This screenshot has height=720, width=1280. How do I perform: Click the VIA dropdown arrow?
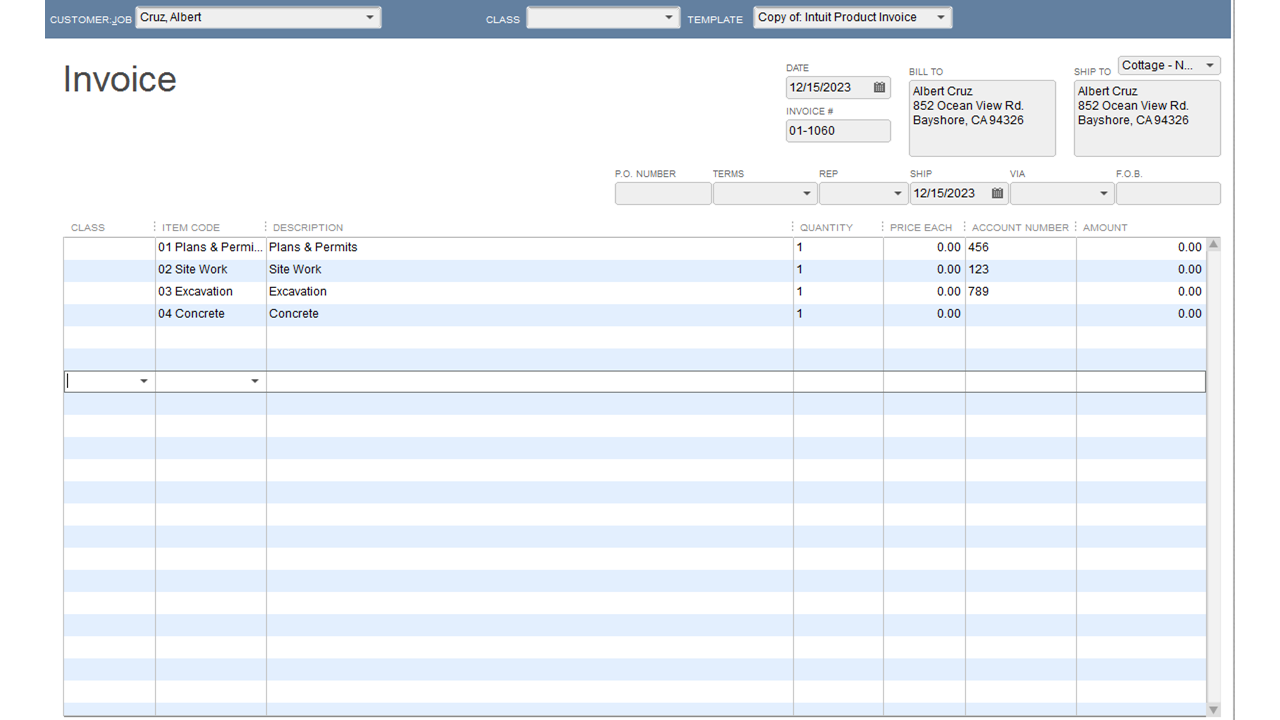[1103, 192]
